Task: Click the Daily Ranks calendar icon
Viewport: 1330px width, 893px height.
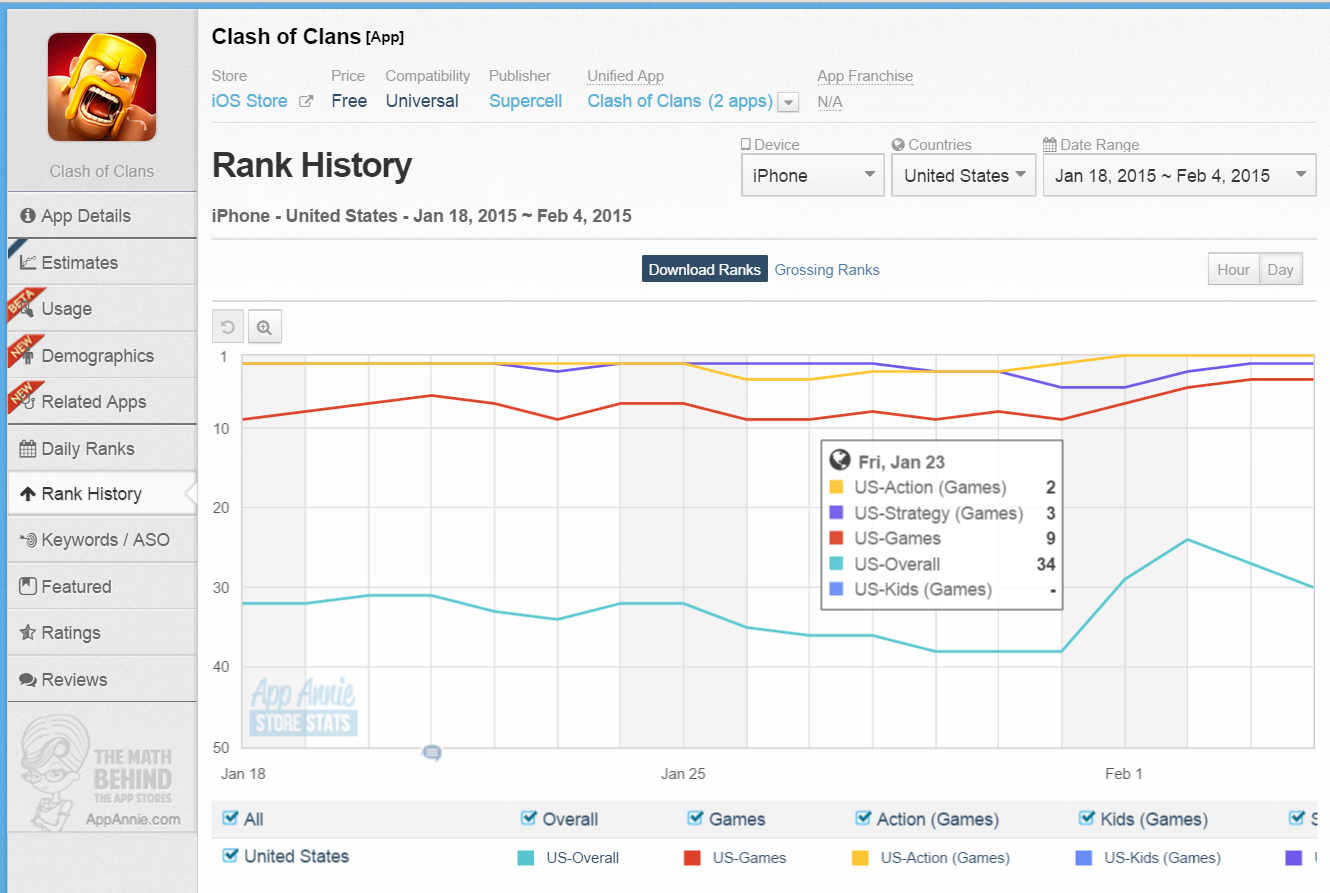Action: pos(28,448)
